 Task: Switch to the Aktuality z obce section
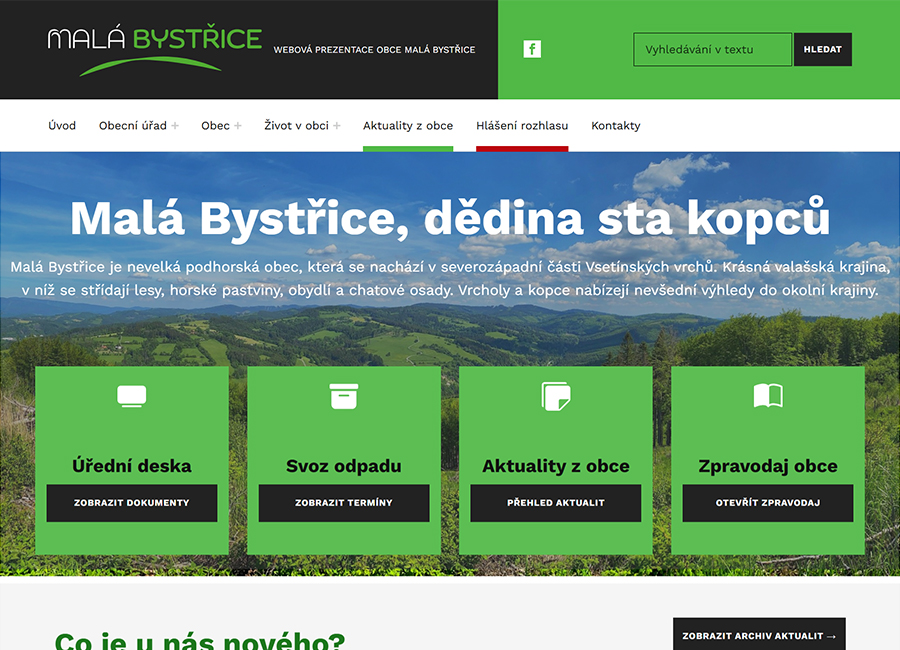pyautogui.click(x=407, y=126)
